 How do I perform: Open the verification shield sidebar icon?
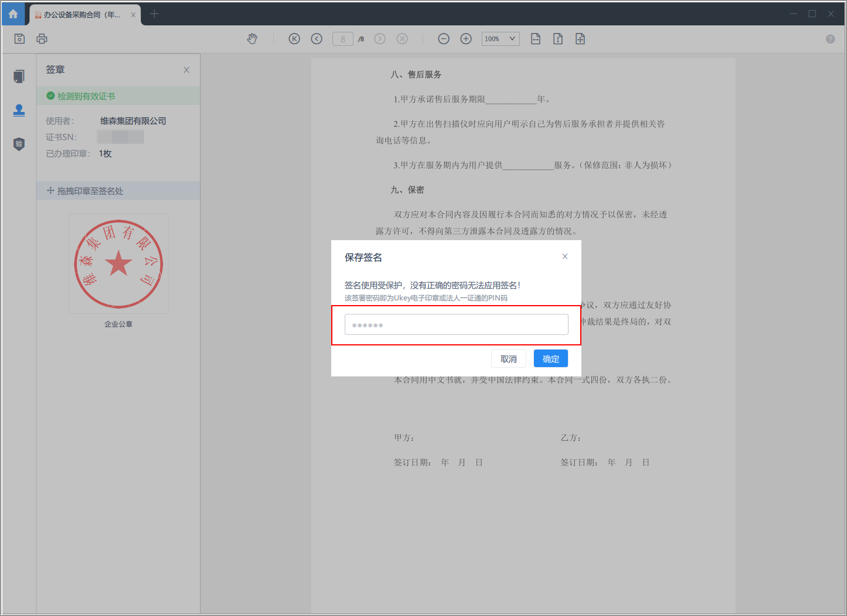(19, 144)
